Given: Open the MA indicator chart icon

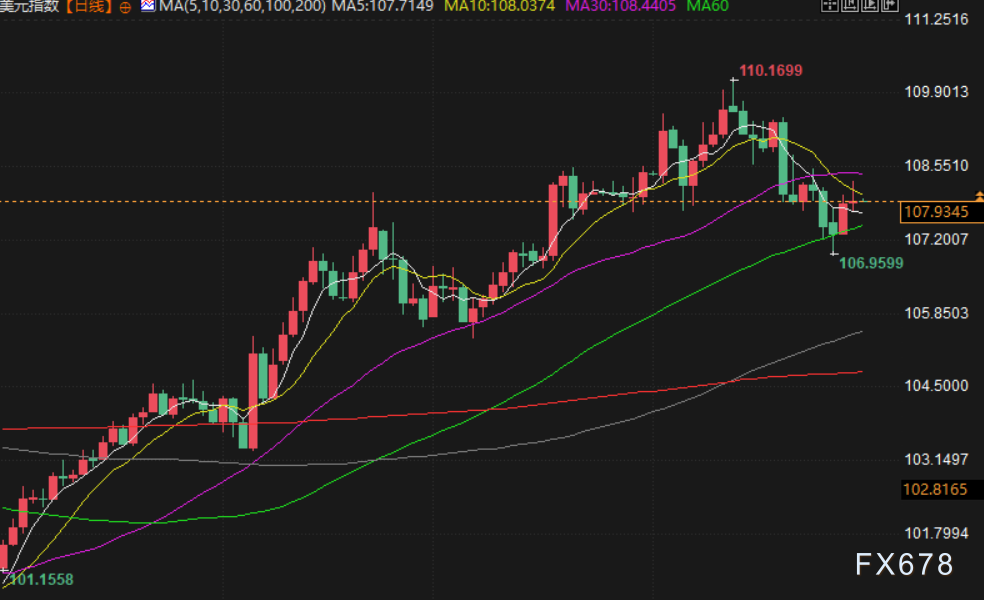Looking at the screenshot, I should tap(147, 7).
